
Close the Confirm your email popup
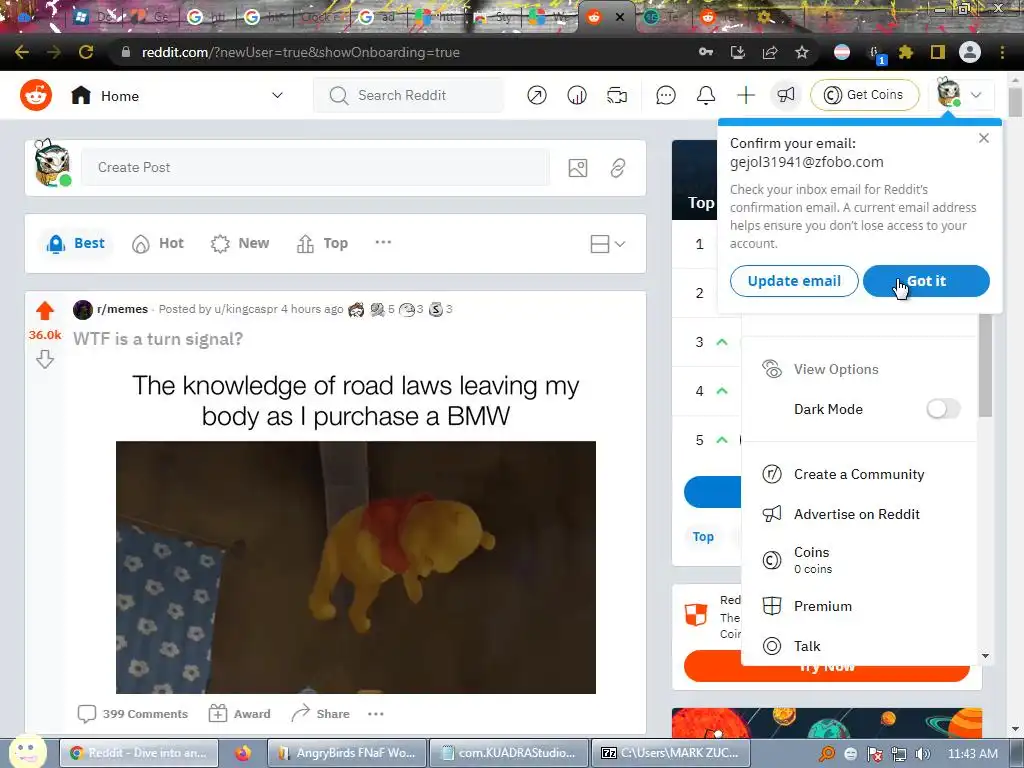984,138
